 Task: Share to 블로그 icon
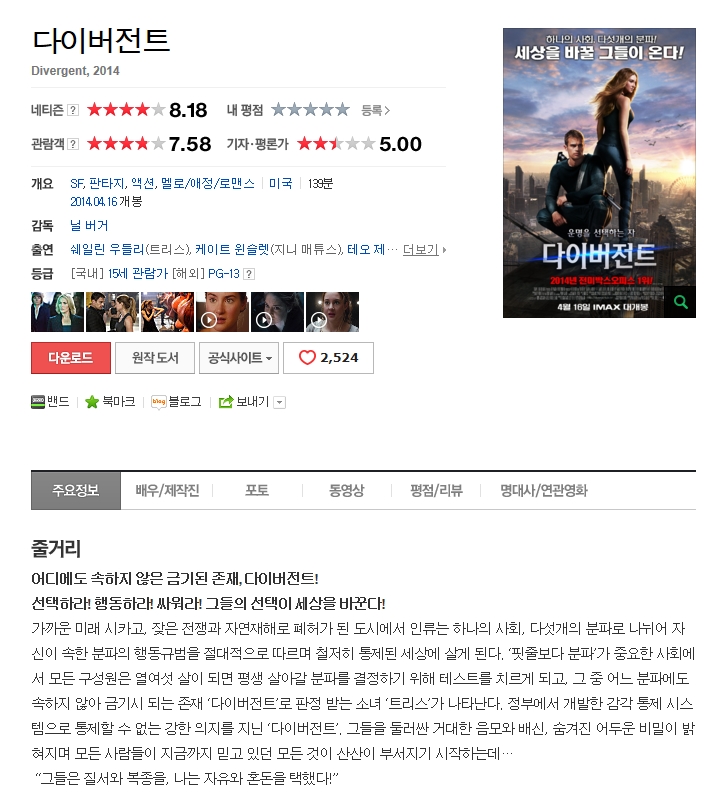159,402
